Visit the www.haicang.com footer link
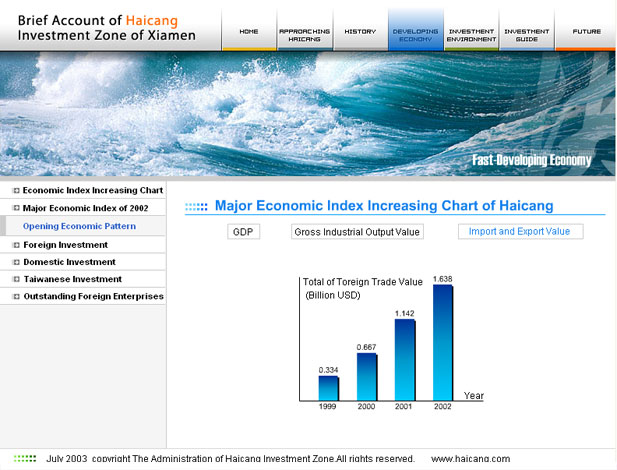The width and height of the screenshot is (617, 470). (470, 459)
